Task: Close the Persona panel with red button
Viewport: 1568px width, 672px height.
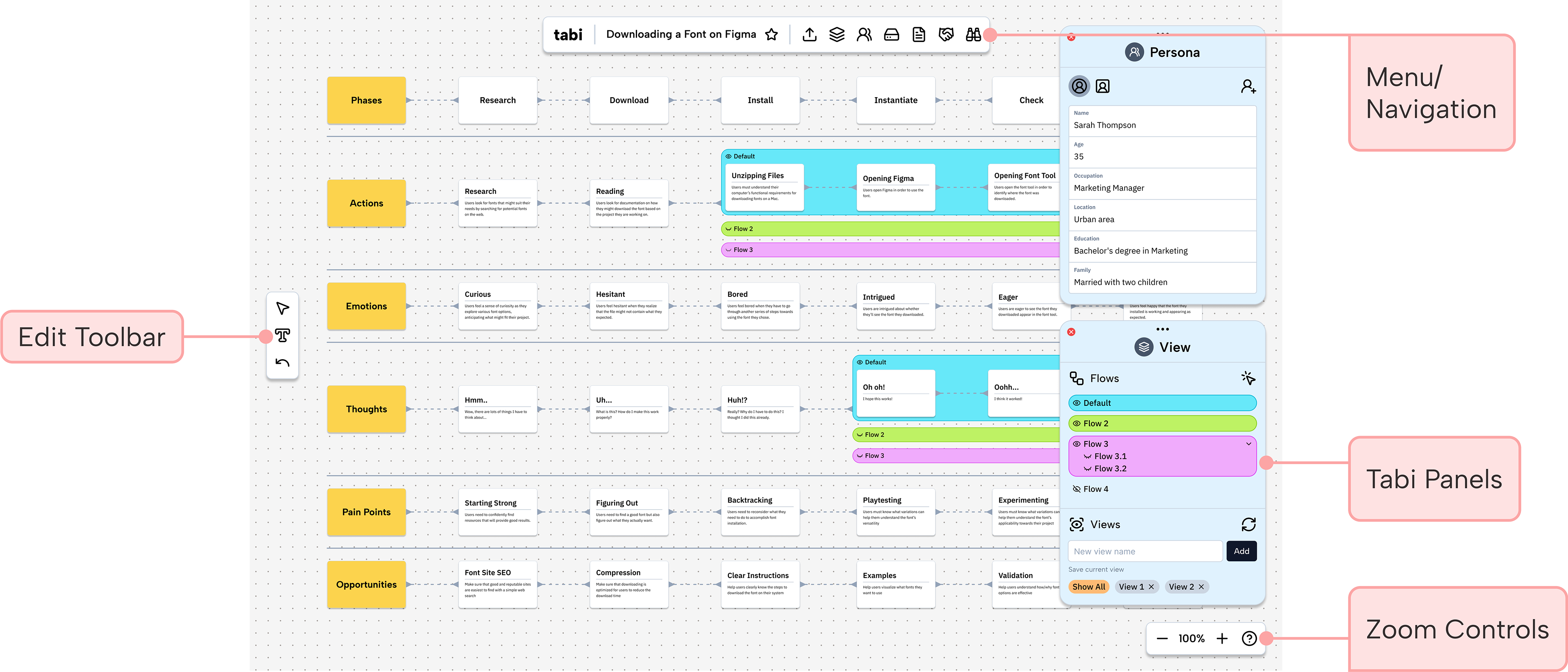Action: click(x=1071, y=37)
